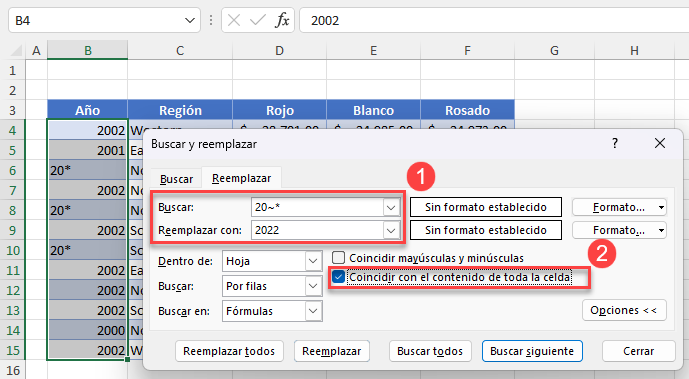
Task: Open the second Formato button arrow for Reemplazar
Action: pos(661,230)
